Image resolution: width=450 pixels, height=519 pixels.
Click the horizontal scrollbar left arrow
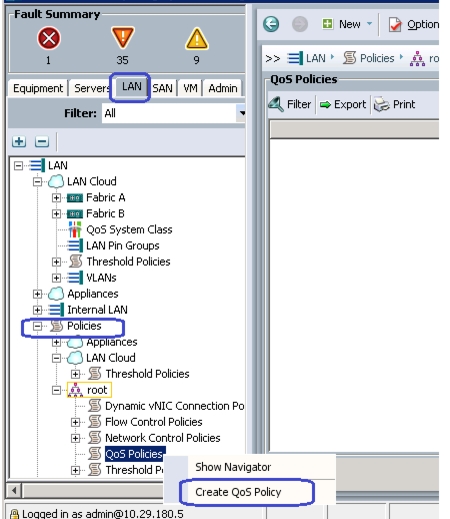14,490
